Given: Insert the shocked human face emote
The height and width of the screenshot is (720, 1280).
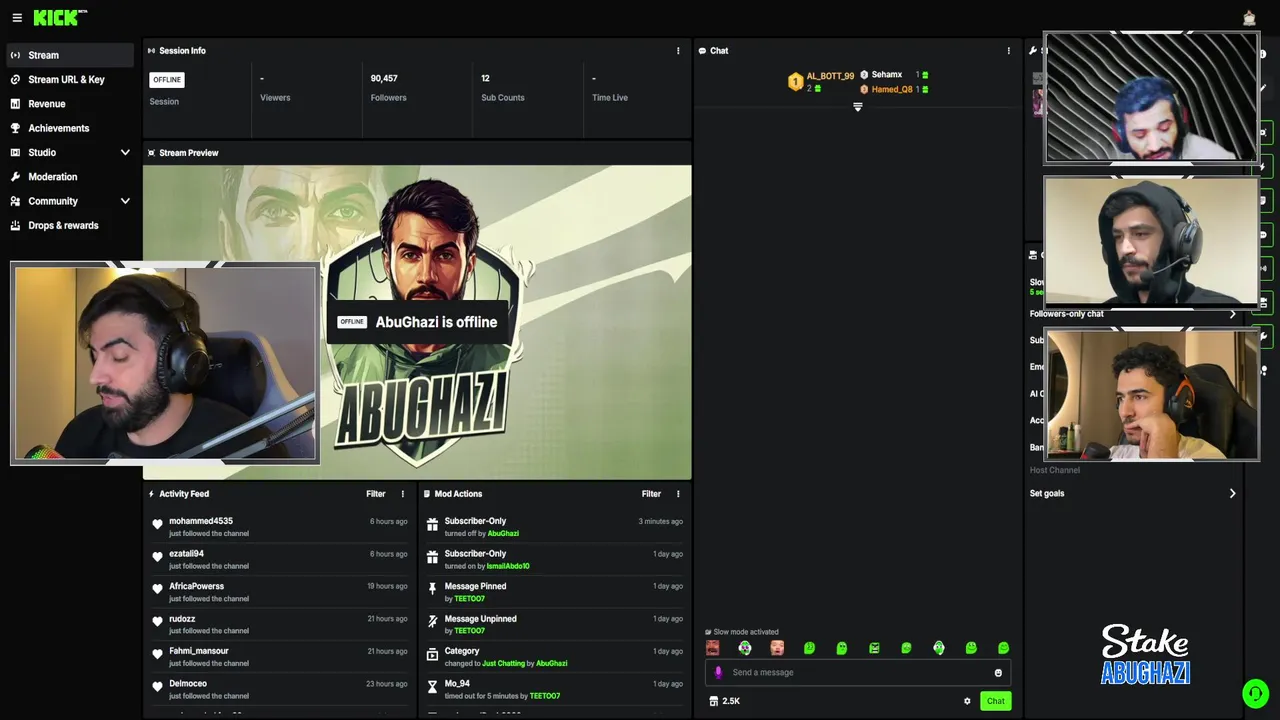Looking at the screenshot, I should click(x=777, y=648).
